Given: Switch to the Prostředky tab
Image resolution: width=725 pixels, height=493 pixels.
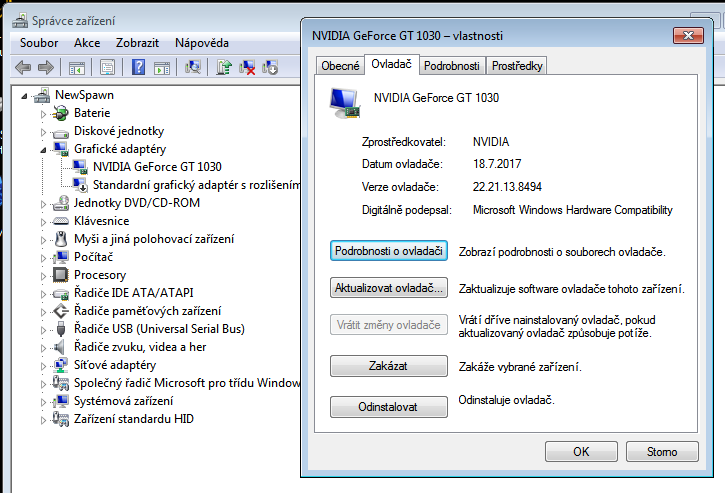Looking at the screenshot, I should 517,66.
